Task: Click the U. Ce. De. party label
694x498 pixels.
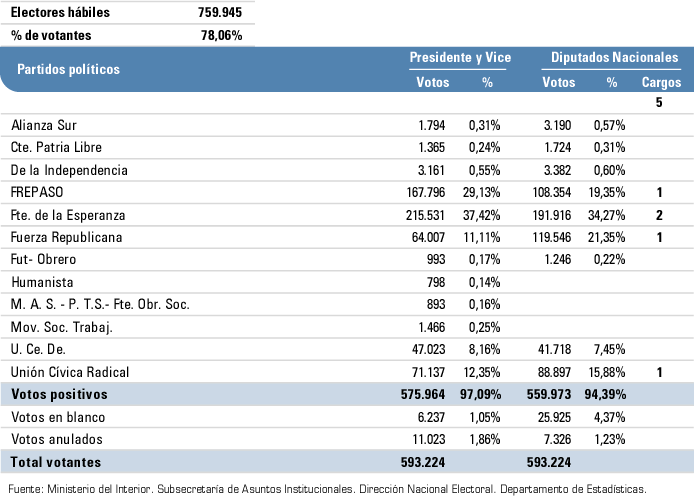Action: point(40,350)
